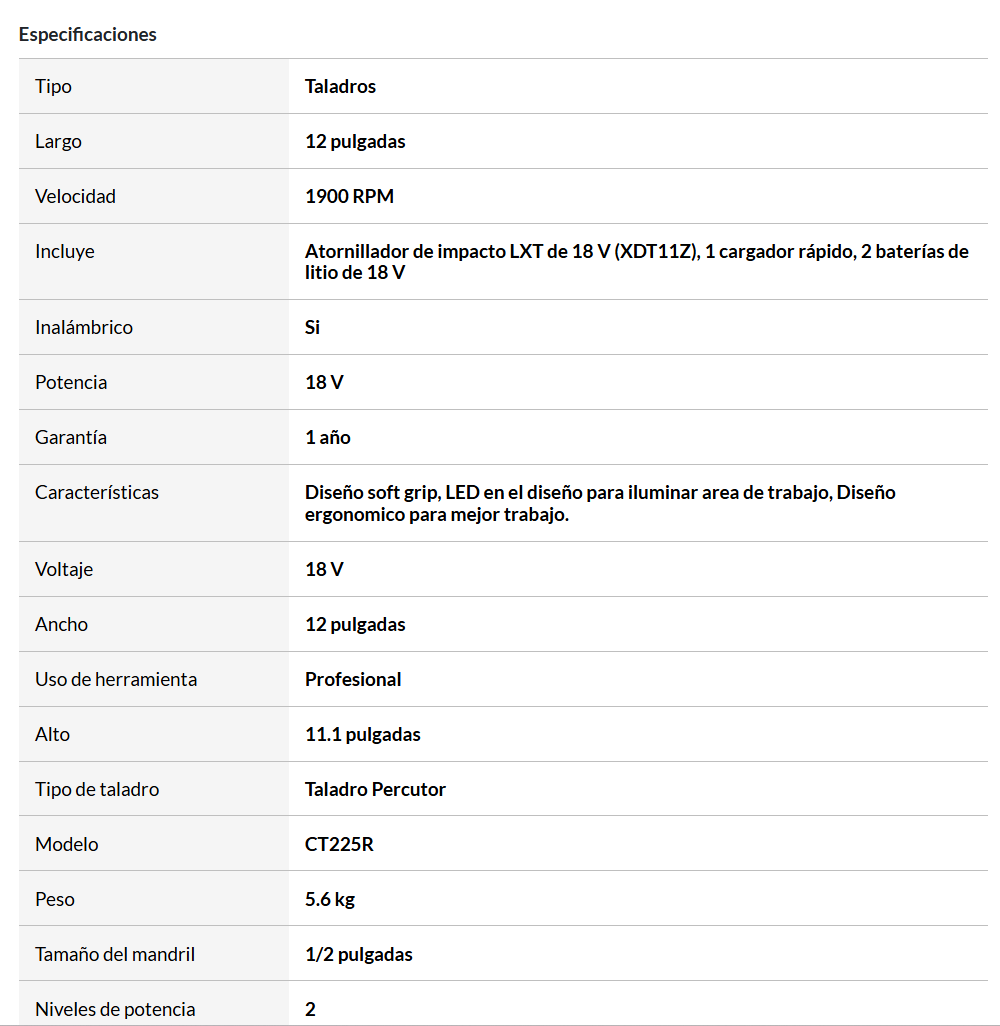Click the Inalámbrico Si value
1000x1026 pixels.
point(312,327)
